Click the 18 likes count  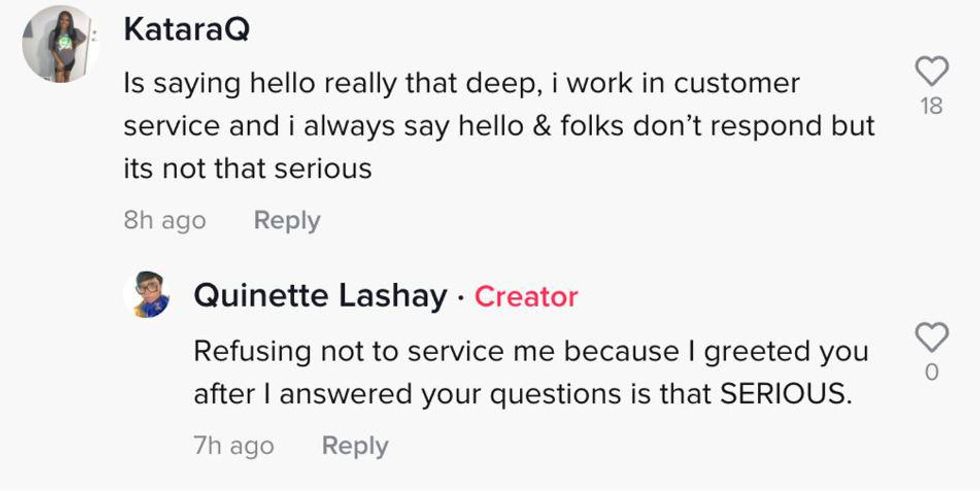(x=931, y=106)
